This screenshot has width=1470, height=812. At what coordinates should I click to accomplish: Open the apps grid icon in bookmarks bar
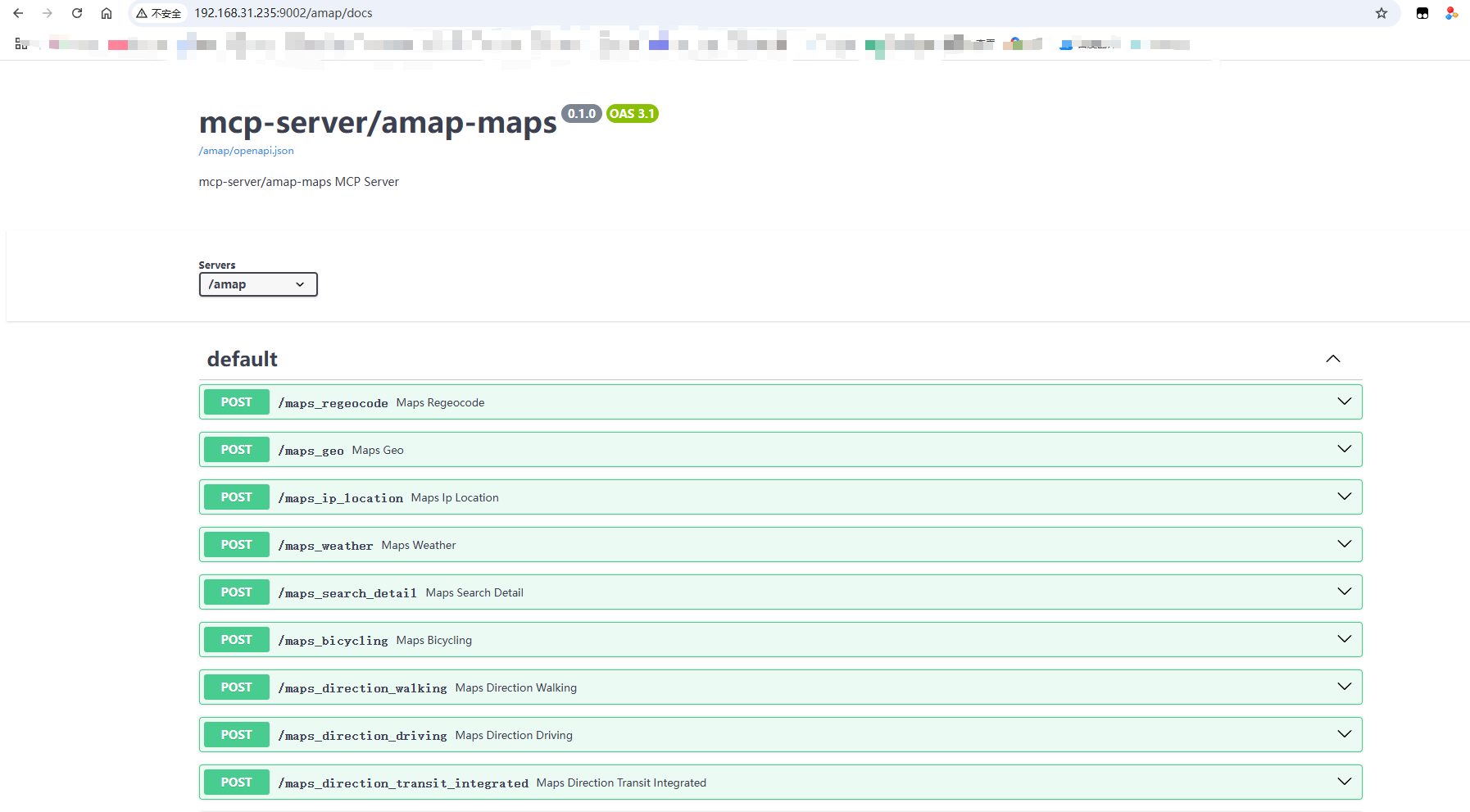coord(21,44)
